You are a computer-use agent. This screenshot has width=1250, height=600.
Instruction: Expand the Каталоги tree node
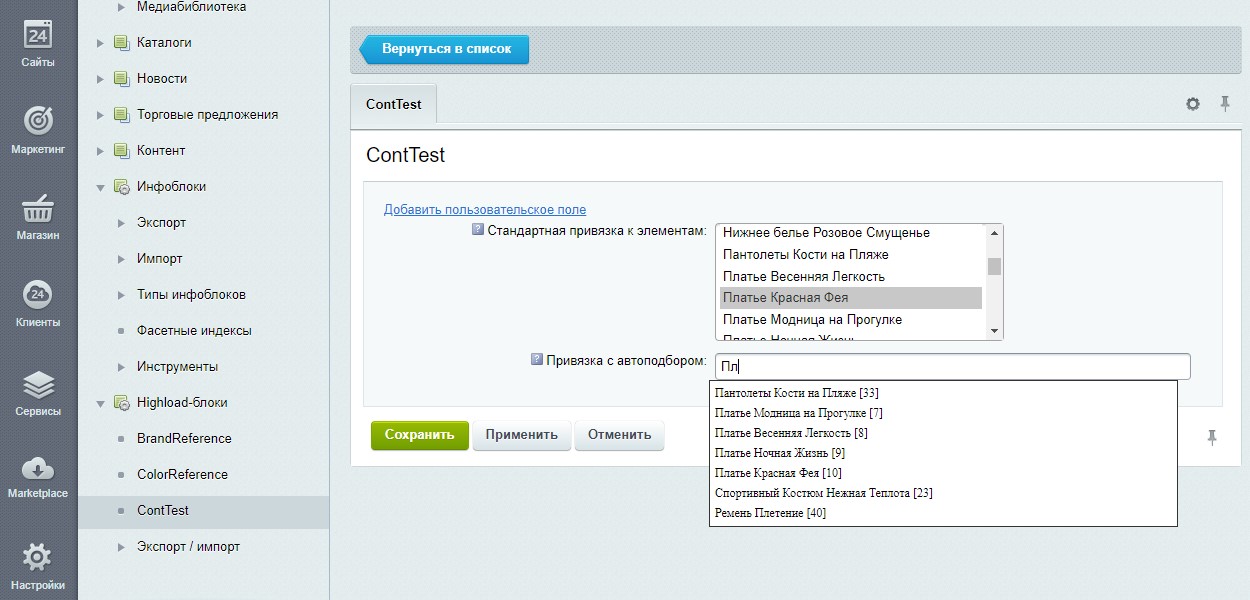(100, 43)
